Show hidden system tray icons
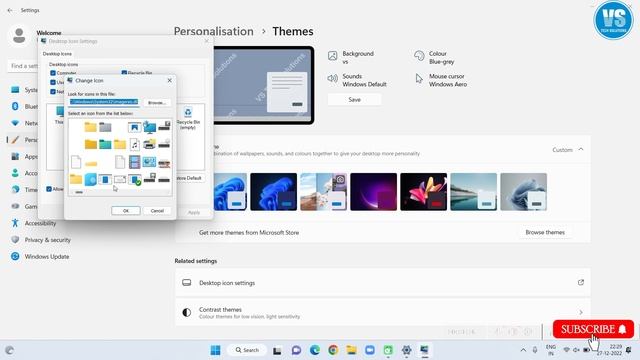Viewport: 640px width, 360px height. (x=523, y=350)
